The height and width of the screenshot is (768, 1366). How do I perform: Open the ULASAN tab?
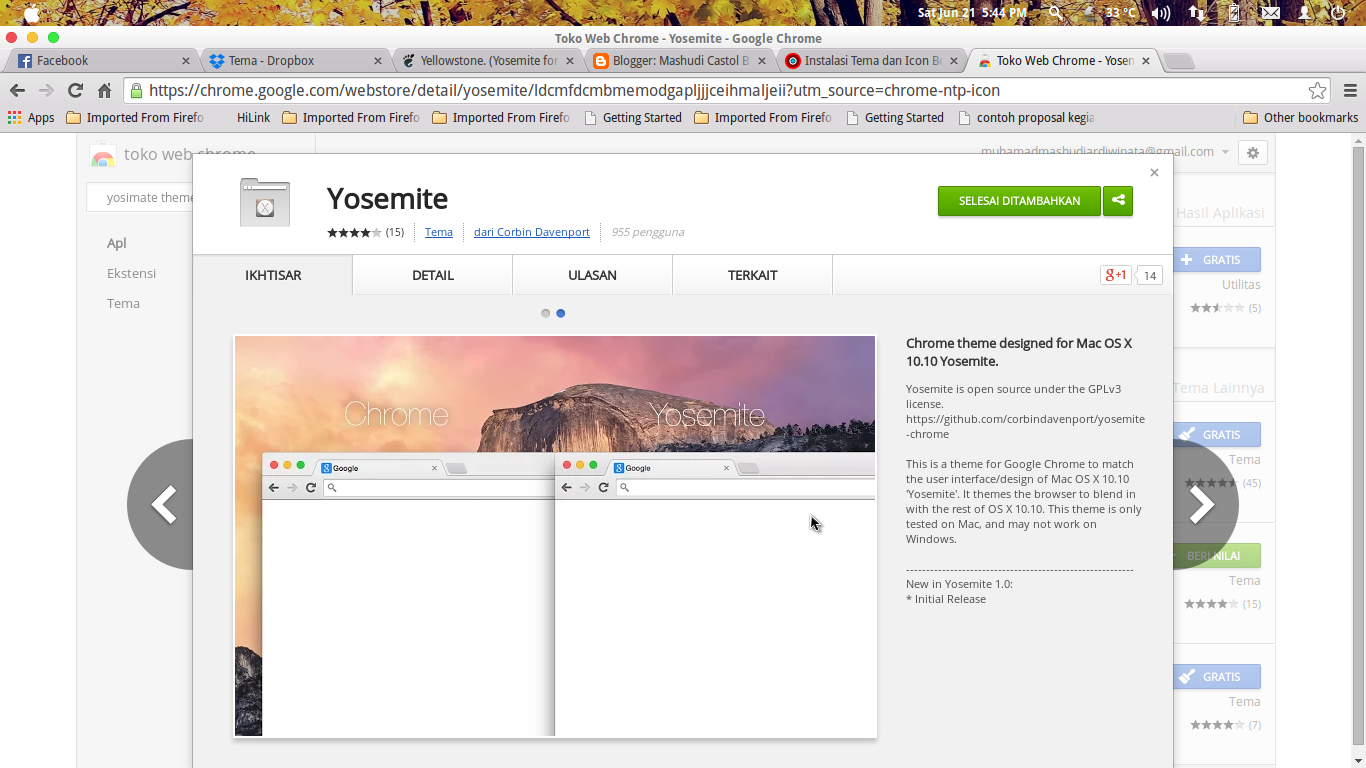click(x=593, y=275)
